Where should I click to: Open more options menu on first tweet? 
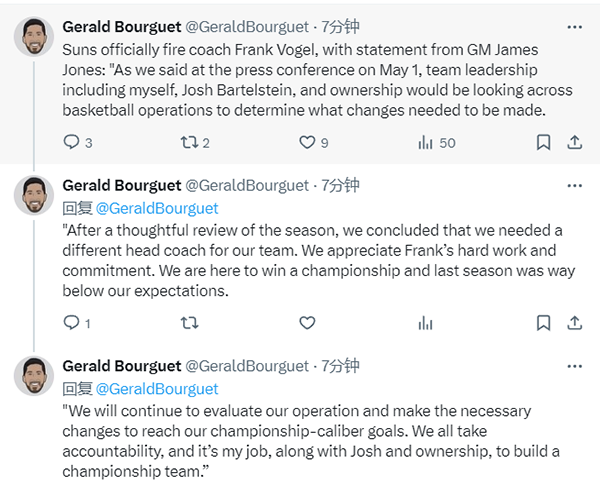(574, 27)
